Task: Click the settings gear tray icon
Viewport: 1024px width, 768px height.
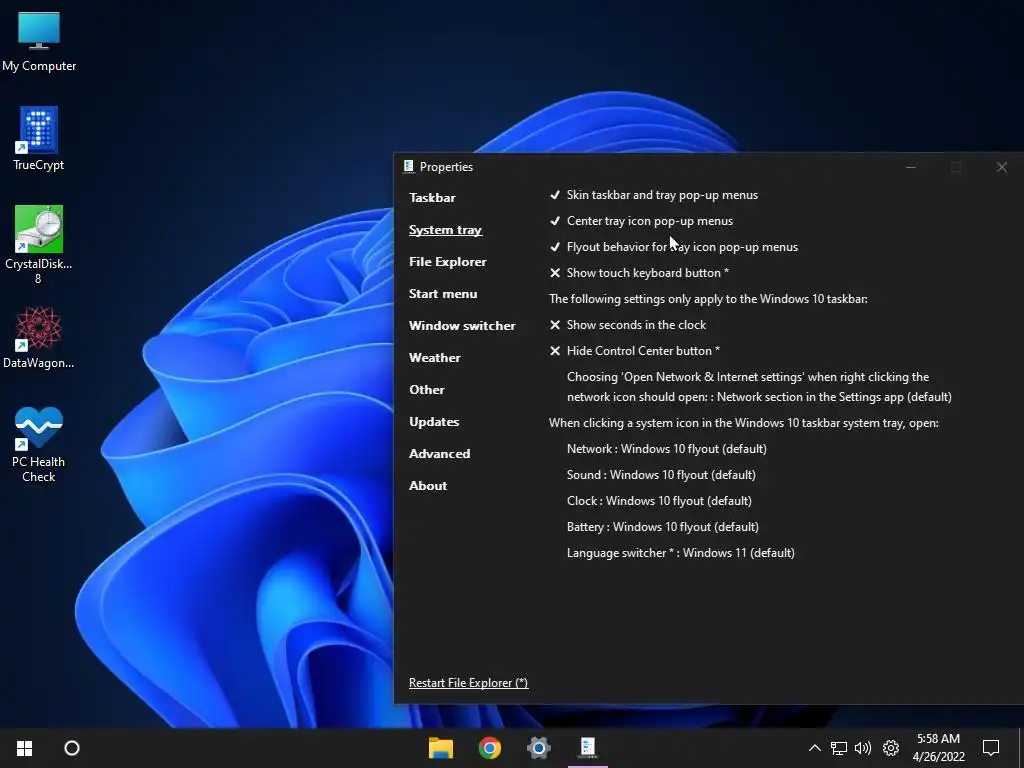Action: 891,748
